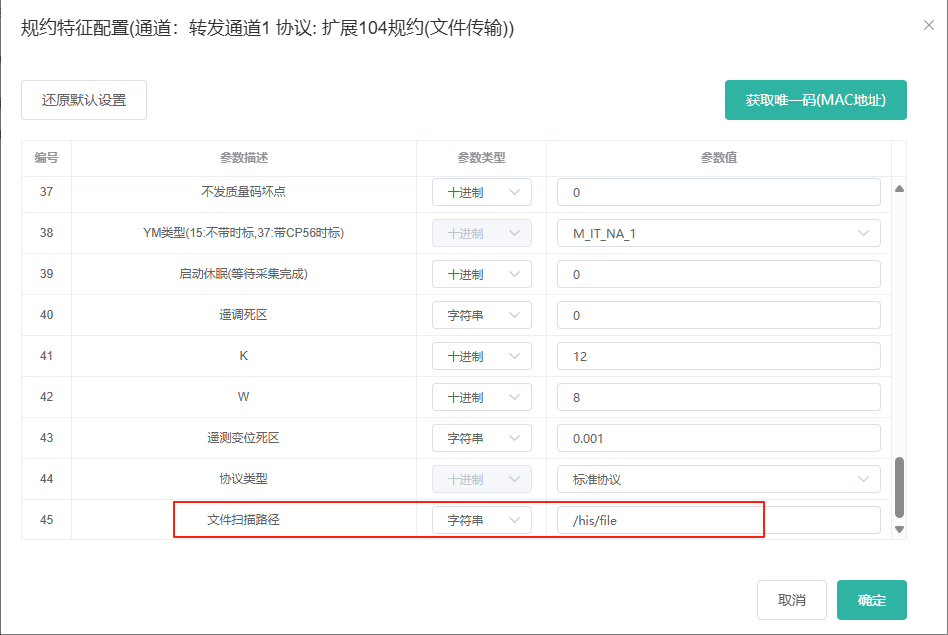
Task: Click the 还原默认设置 button
Action: [84, 100]
